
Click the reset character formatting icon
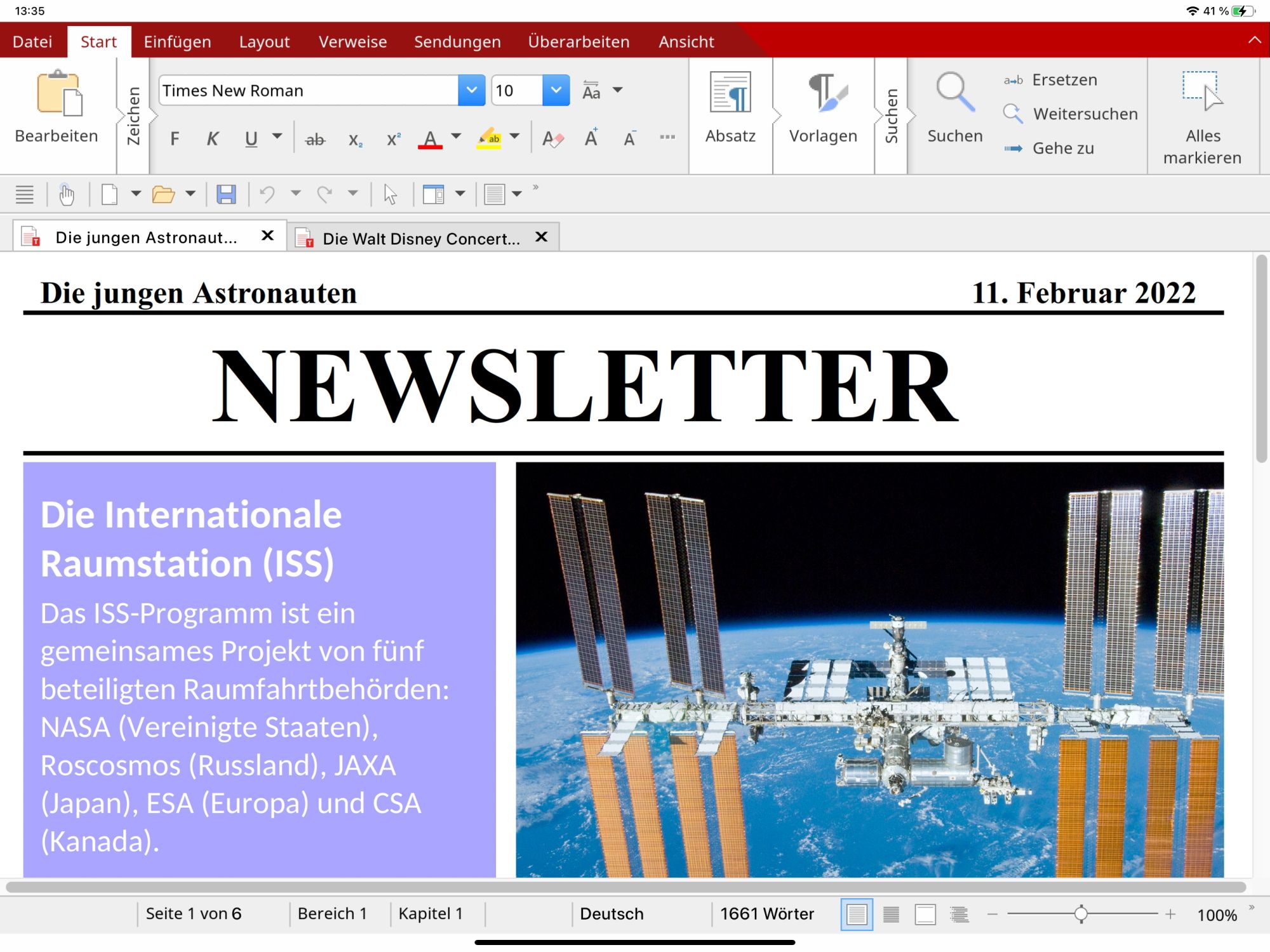(552, 138)
